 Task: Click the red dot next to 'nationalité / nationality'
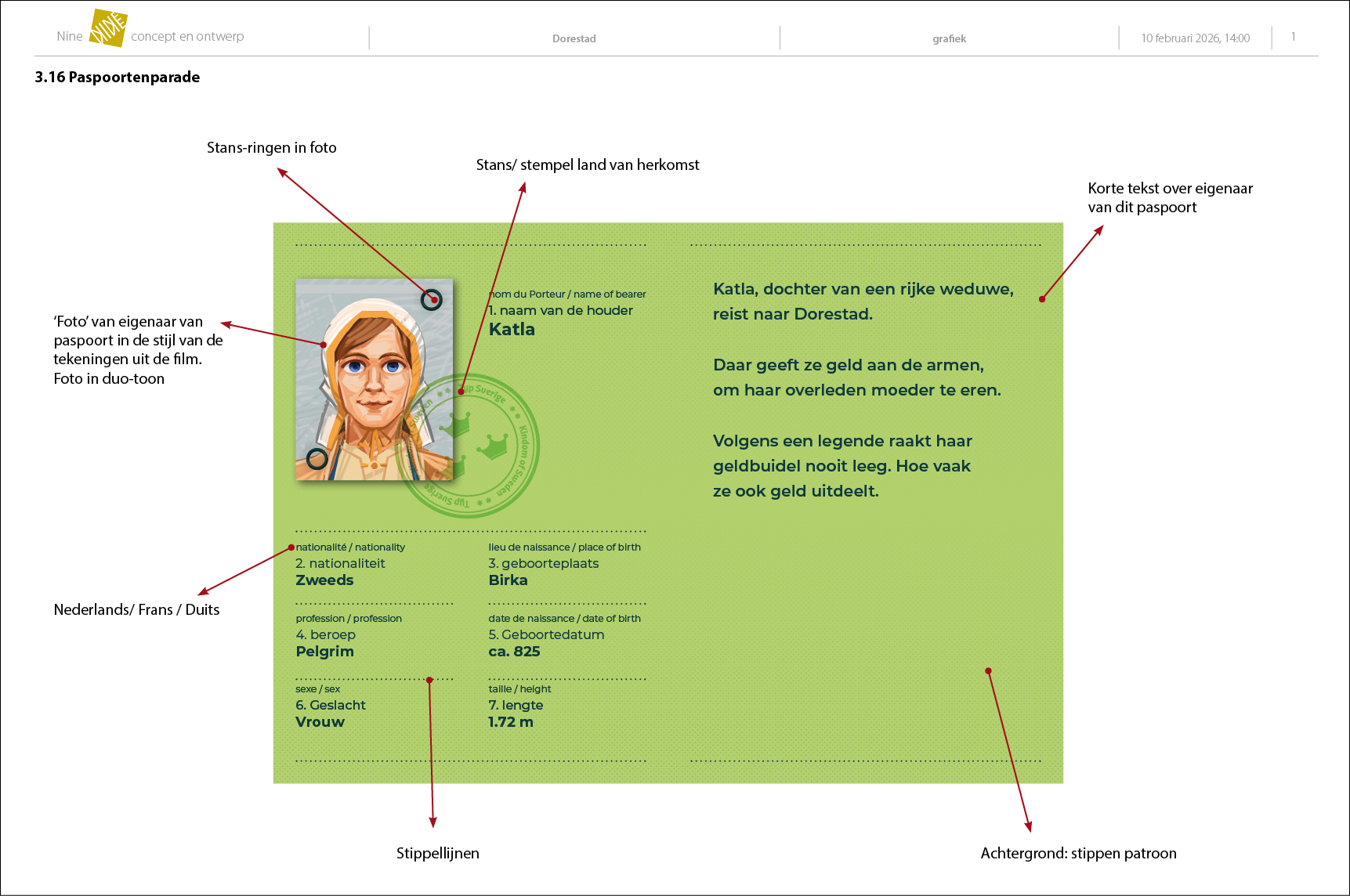click(291, 547)
